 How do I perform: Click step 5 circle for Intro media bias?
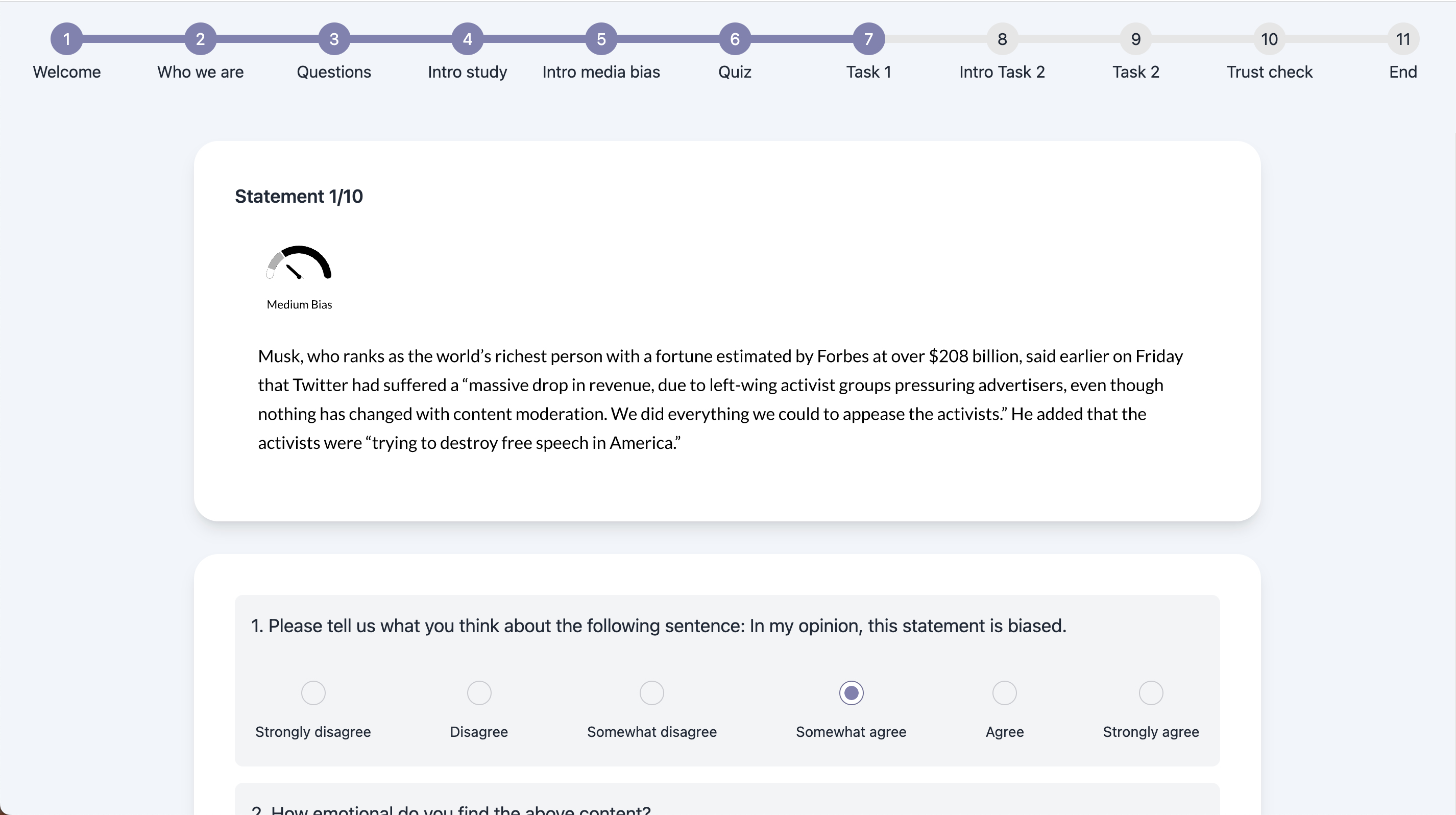pos(601,39)
